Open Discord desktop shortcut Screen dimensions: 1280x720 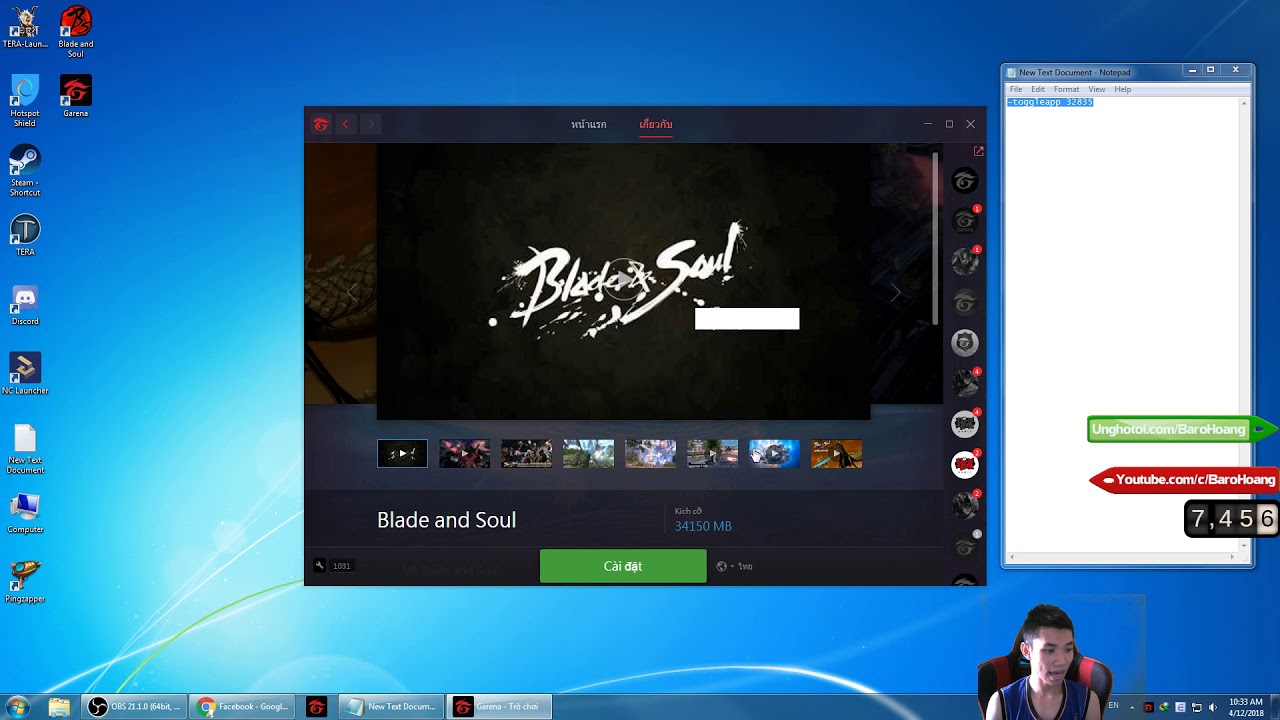click(x=25, y=304)
